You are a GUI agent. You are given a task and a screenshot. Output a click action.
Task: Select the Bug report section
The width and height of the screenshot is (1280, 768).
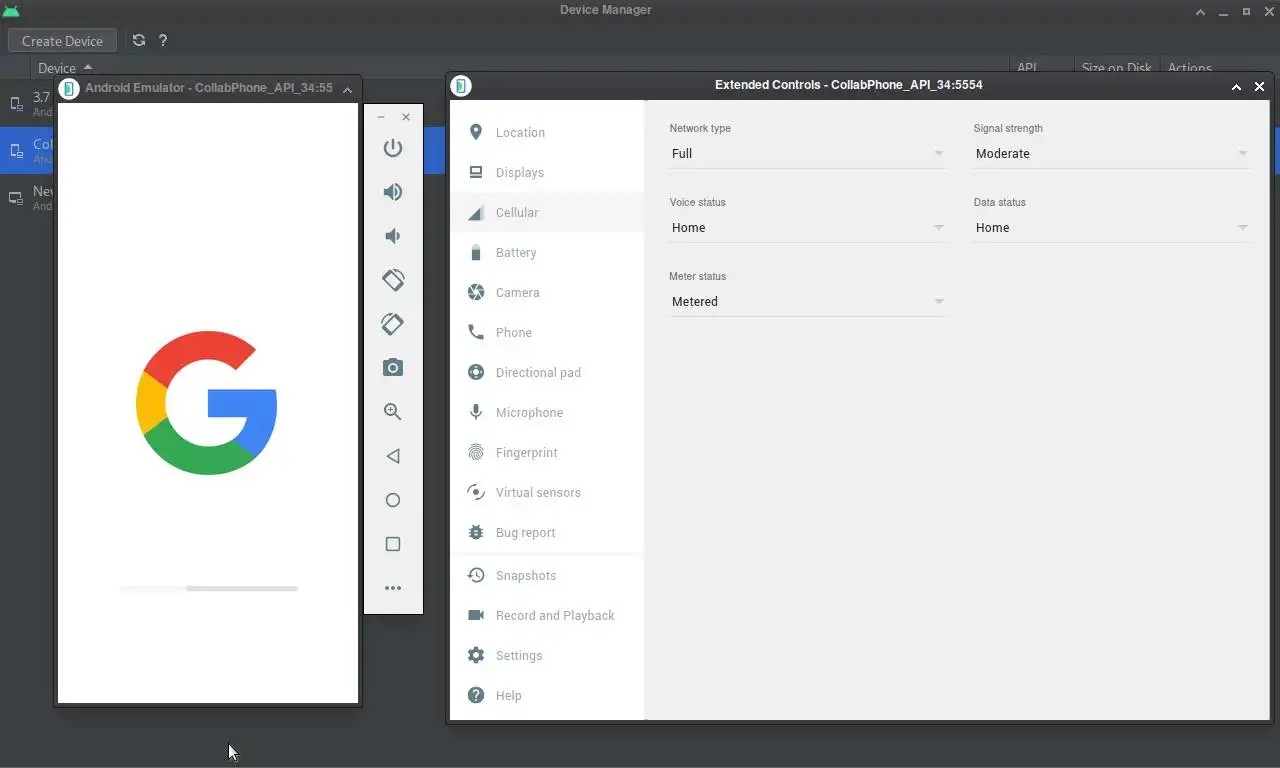(547, 532)
